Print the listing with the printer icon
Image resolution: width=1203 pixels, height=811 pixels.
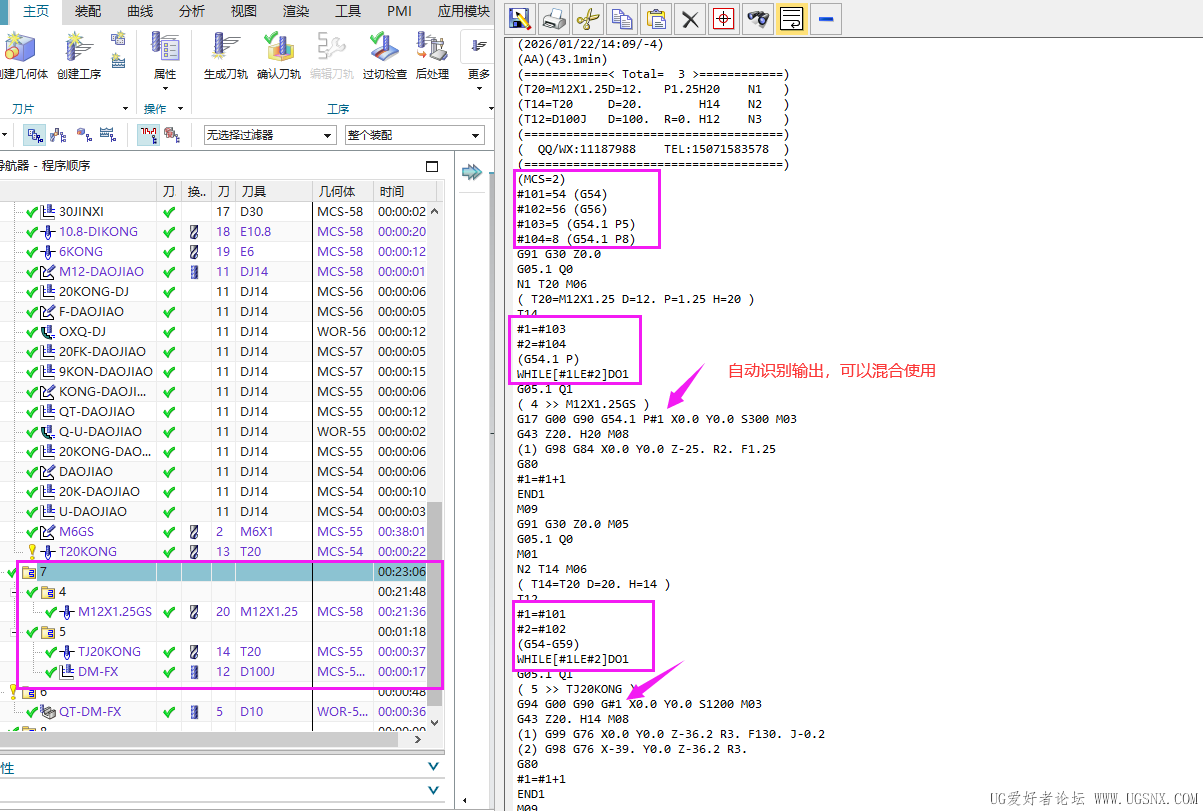(553, 19)
